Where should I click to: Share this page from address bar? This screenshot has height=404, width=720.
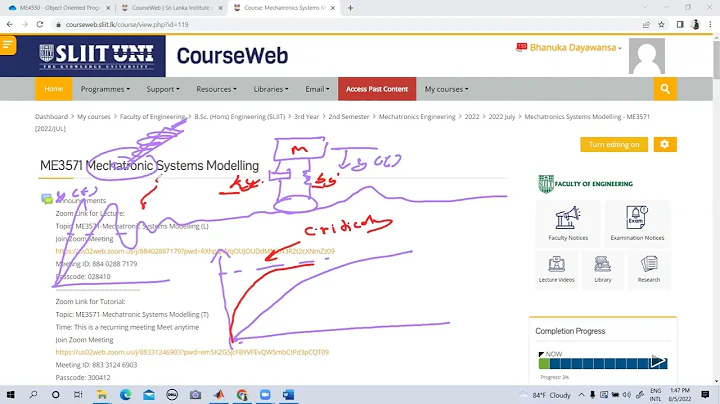(x=646, y=24)
